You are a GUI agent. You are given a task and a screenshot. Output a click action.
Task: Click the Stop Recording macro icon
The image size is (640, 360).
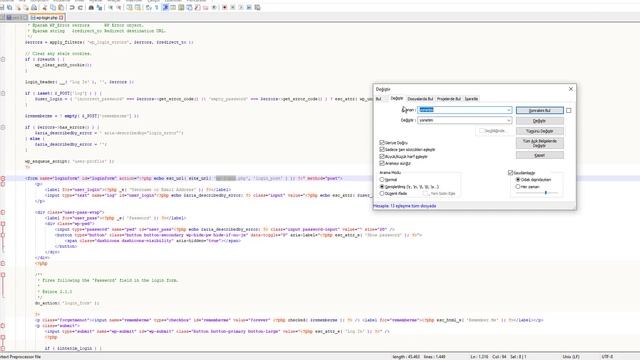click(233, 7)
